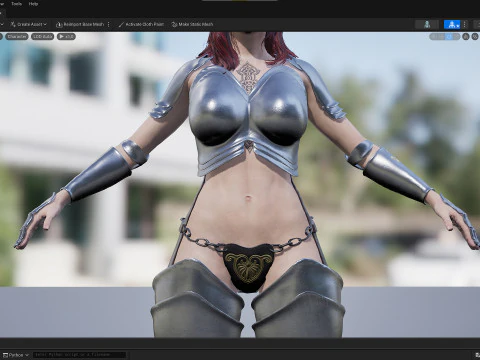Select the scale transform tool in viewport
The height and width of the screenshot is (360, 480).
coord(456,37)
